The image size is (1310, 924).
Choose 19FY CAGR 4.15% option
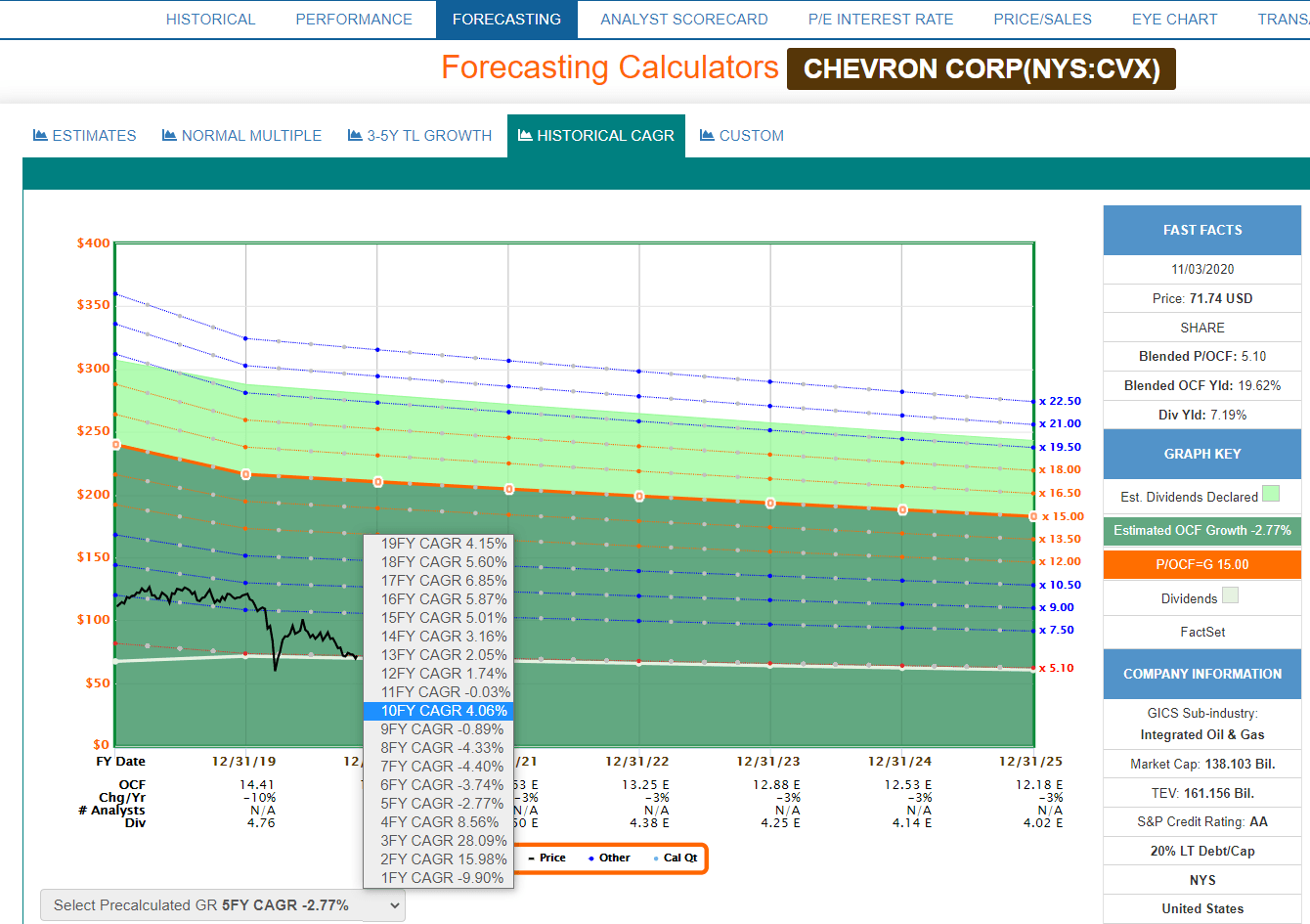(438, 544)
